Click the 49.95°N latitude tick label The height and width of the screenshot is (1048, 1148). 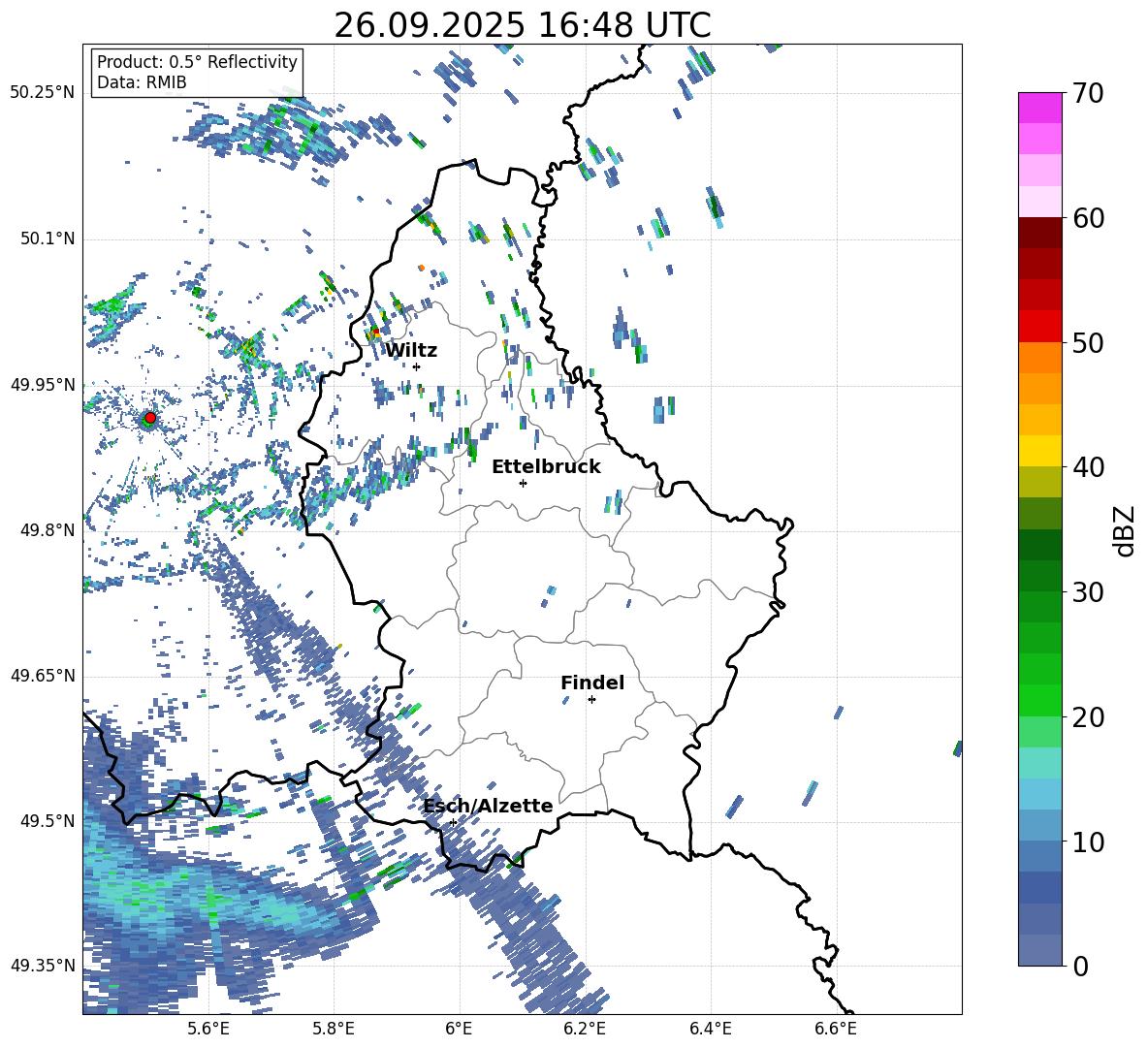43,385
